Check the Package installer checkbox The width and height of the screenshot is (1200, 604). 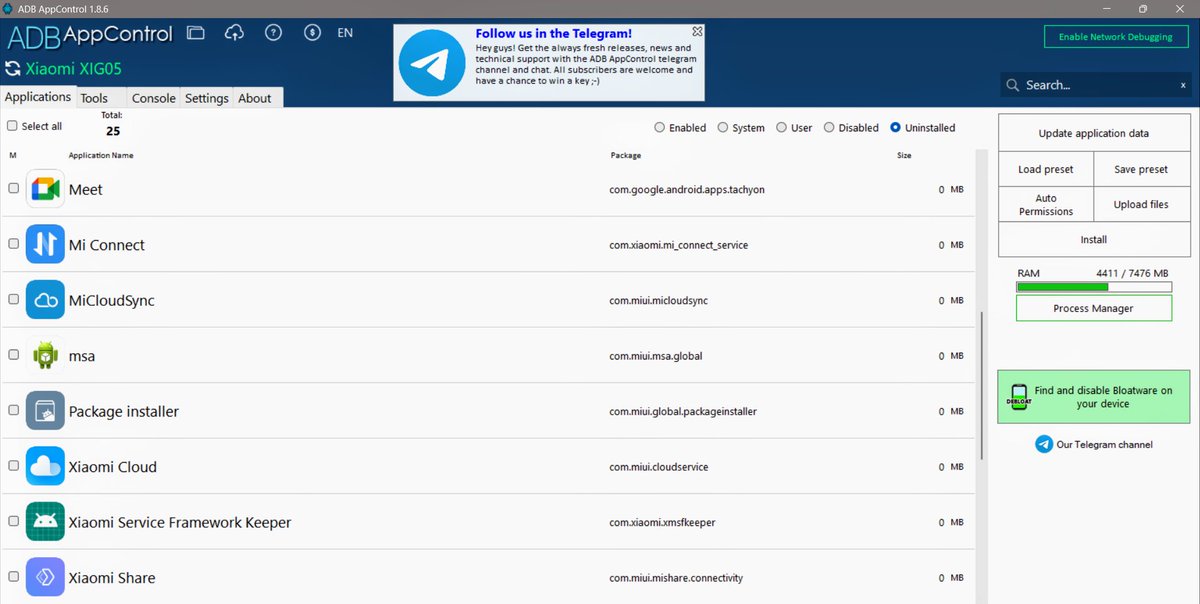click(13, 410)
